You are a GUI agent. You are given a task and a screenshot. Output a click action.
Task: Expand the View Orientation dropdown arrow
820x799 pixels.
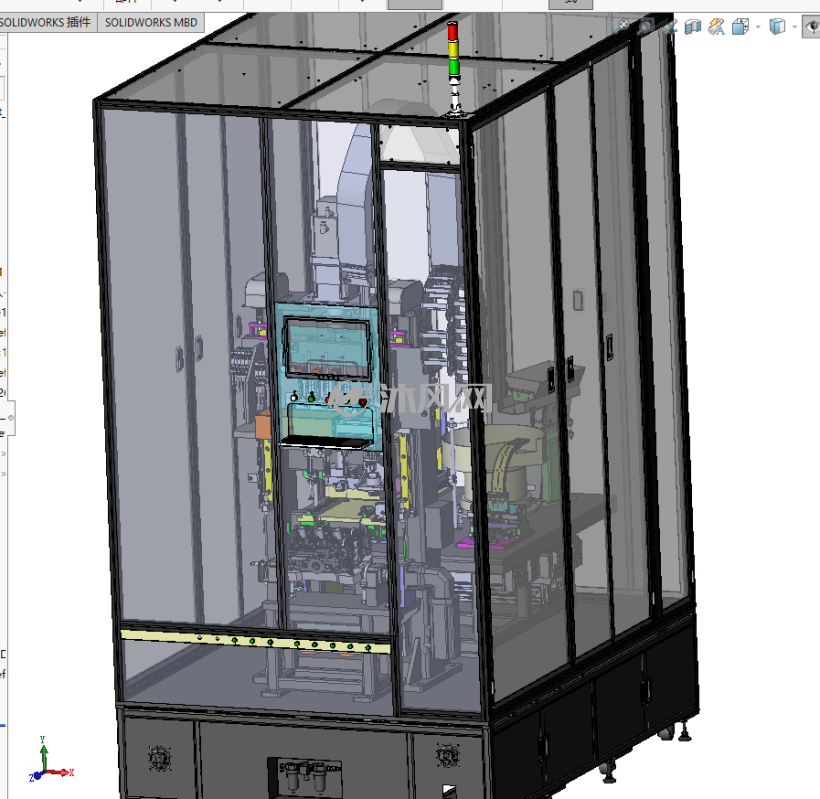(x=758, y=27)
